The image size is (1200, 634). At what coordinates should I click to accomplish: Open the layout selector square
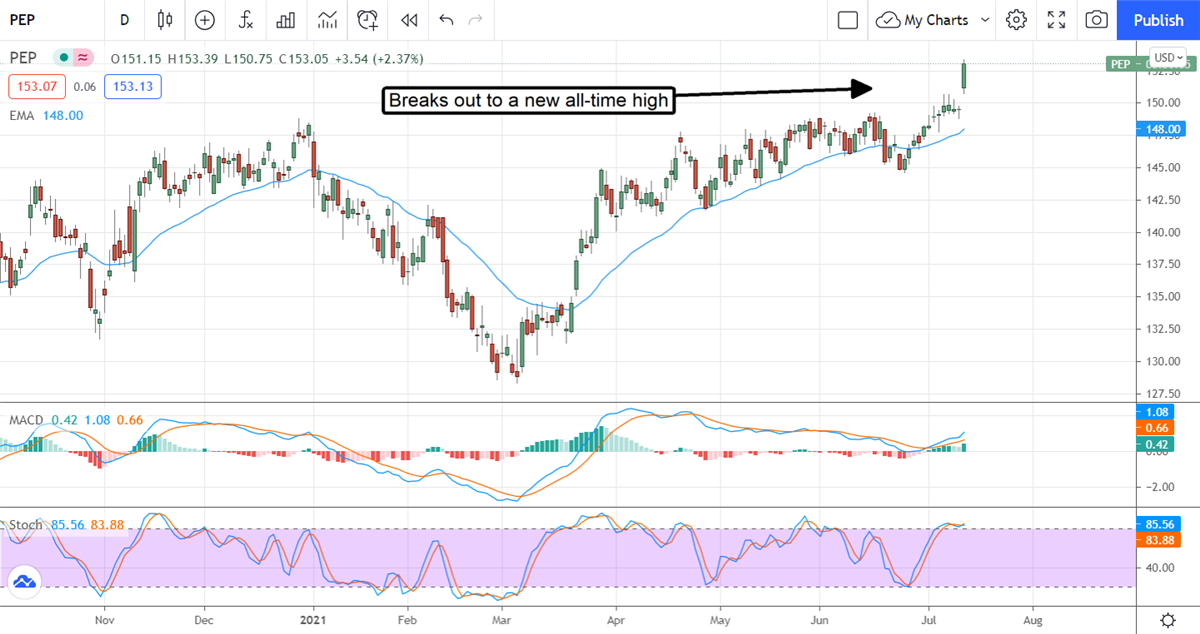[848, 20]
